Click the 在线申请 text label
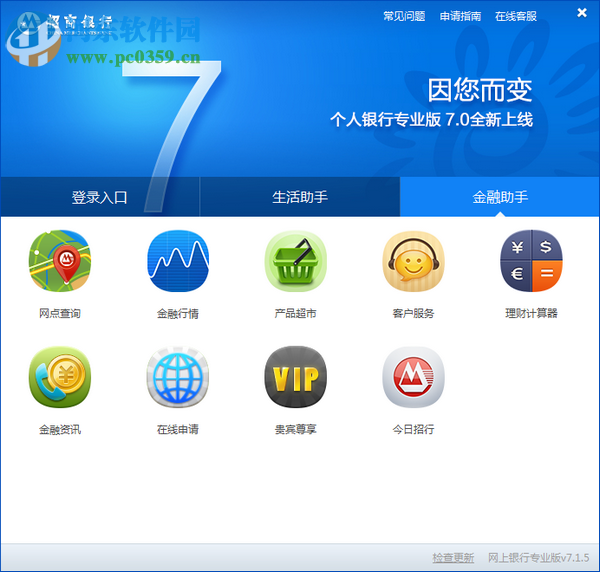The image size is (600, 572). point(178,430)
